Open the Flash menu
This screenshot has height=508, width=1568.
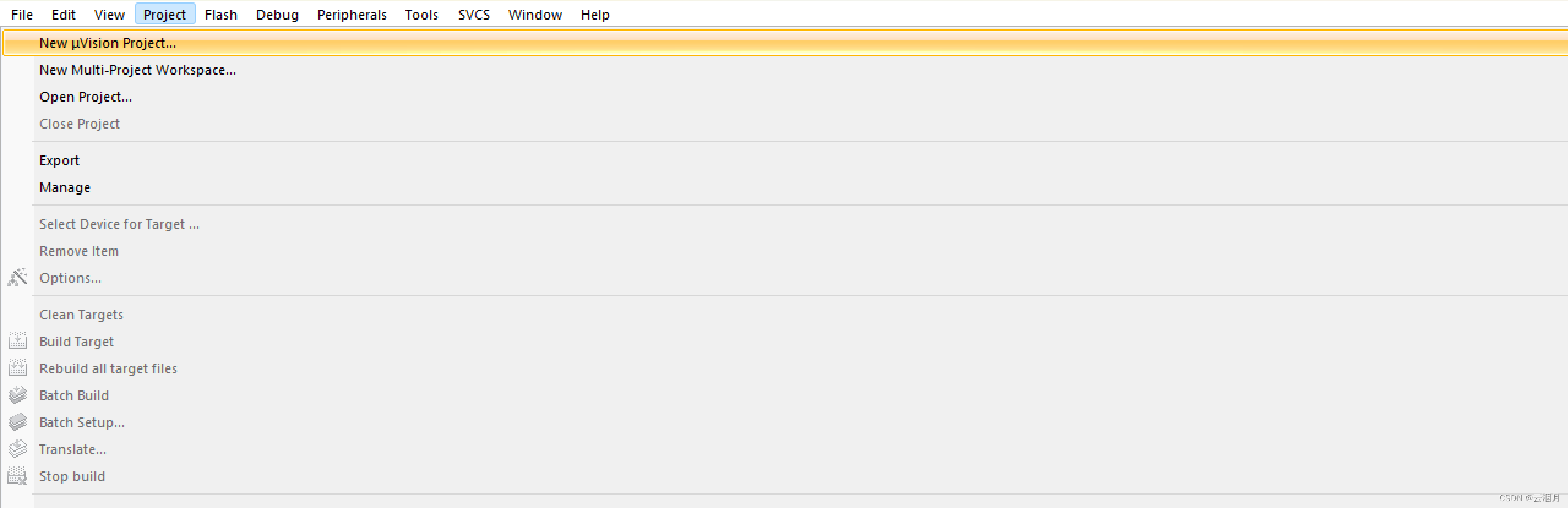221,15
